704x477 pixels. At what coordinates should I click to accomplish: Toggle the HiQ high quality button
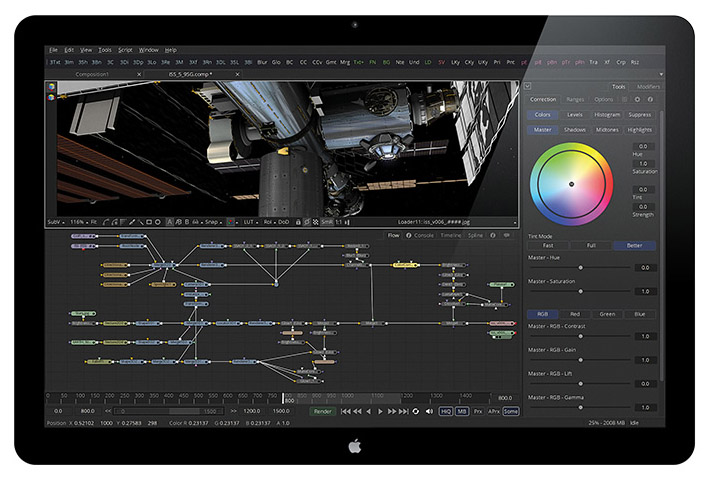point(446,411)
